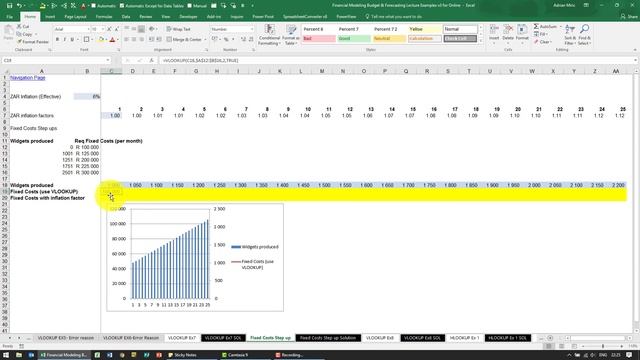Open the 'HLOOKUP Ex 1' sheet tab
The width and height of the screenshot is (640, 360).
pyautogui.click(x=464, y=338)
